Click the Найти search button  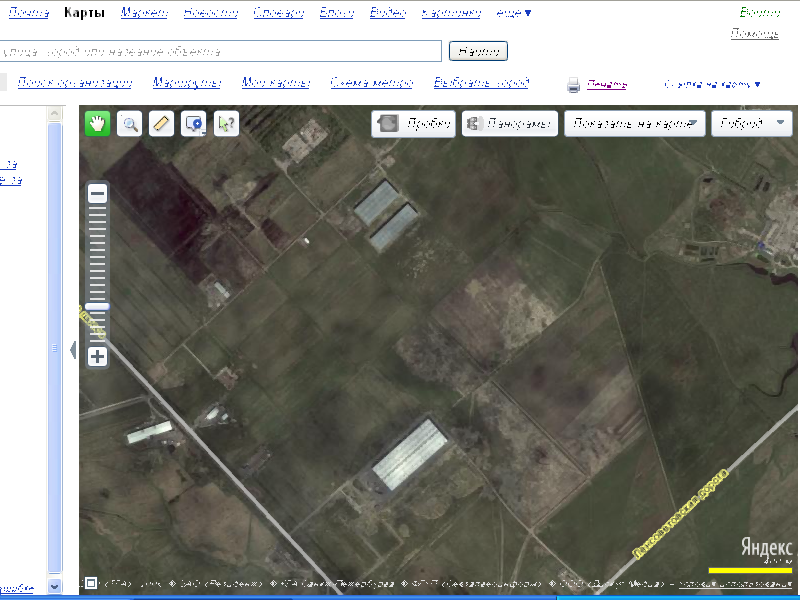coord(479,51)
